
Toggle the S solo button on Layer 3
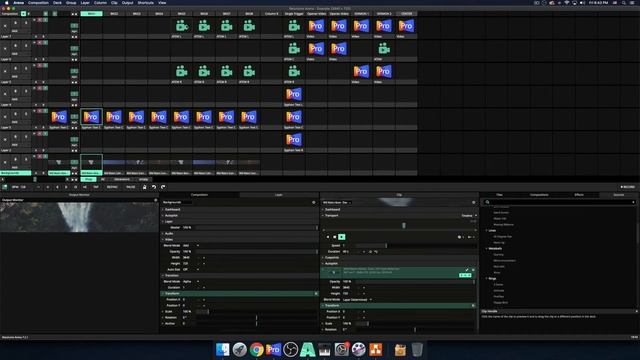[26, 114]
